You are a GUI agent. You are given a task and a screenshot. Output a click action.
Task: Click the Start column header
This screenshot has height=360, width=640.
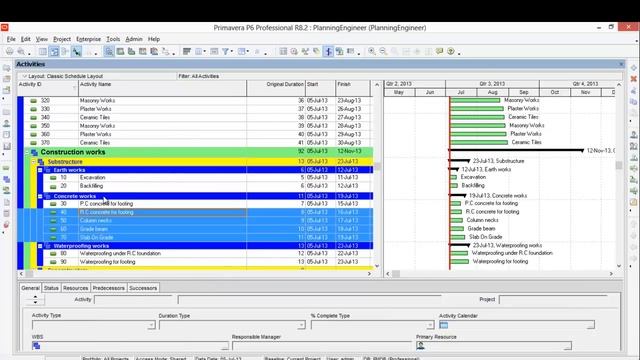click(320, 88)
